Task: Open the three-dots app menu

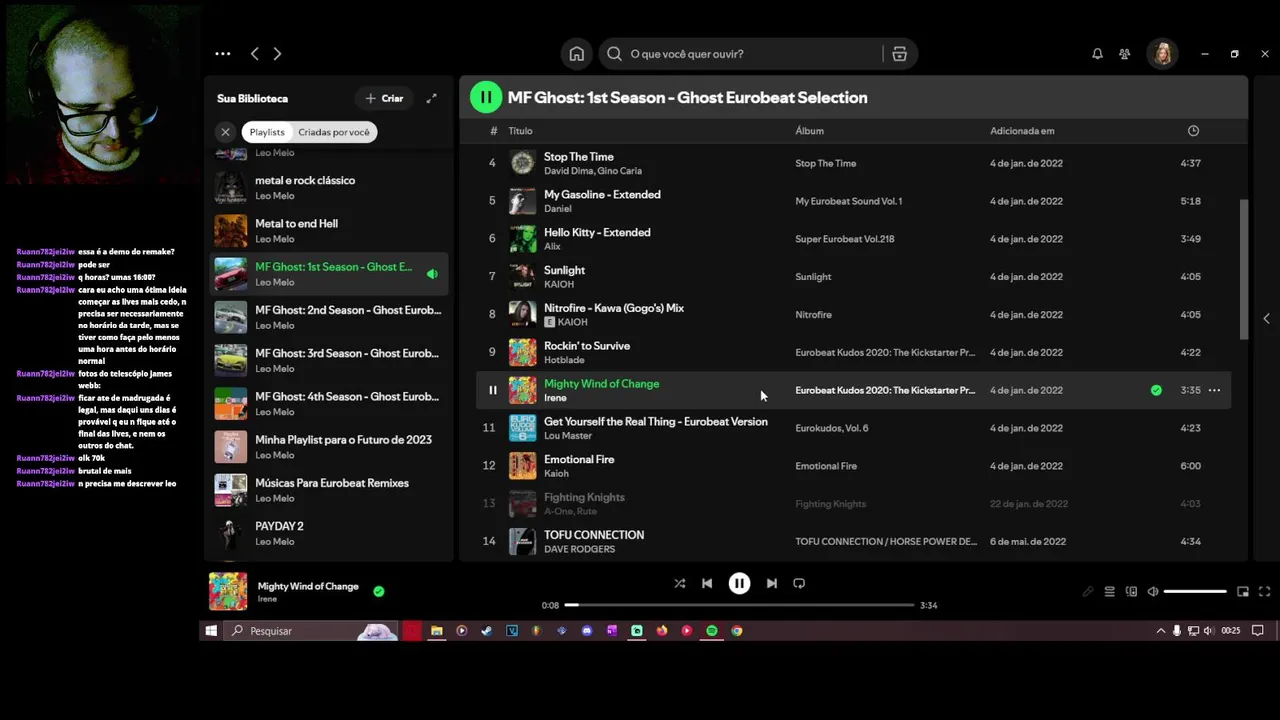Action: click(223, 54)
